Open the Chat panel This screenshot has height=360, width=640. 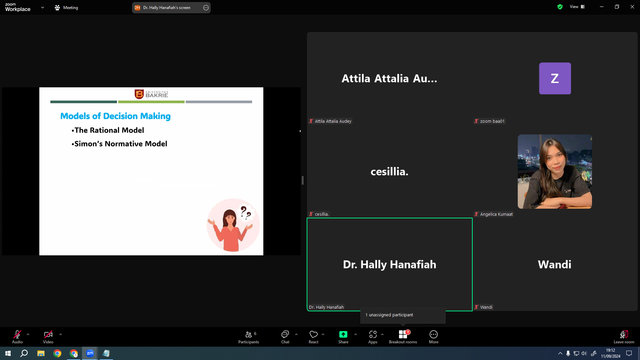tap(285, 337)
